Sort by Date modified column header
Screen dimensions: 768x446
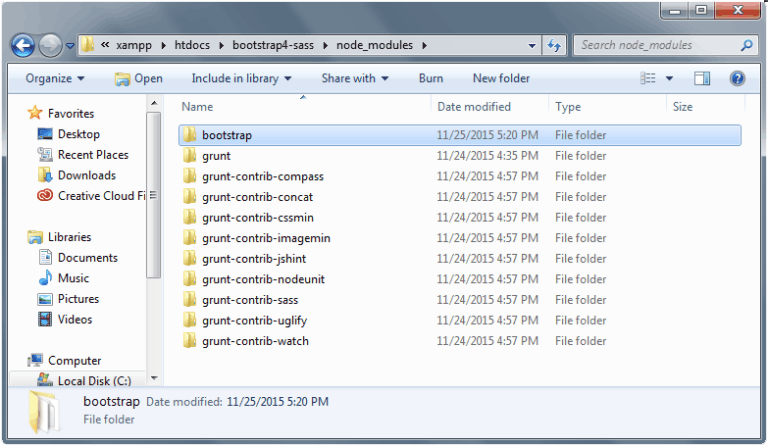(x=474, y=106)
